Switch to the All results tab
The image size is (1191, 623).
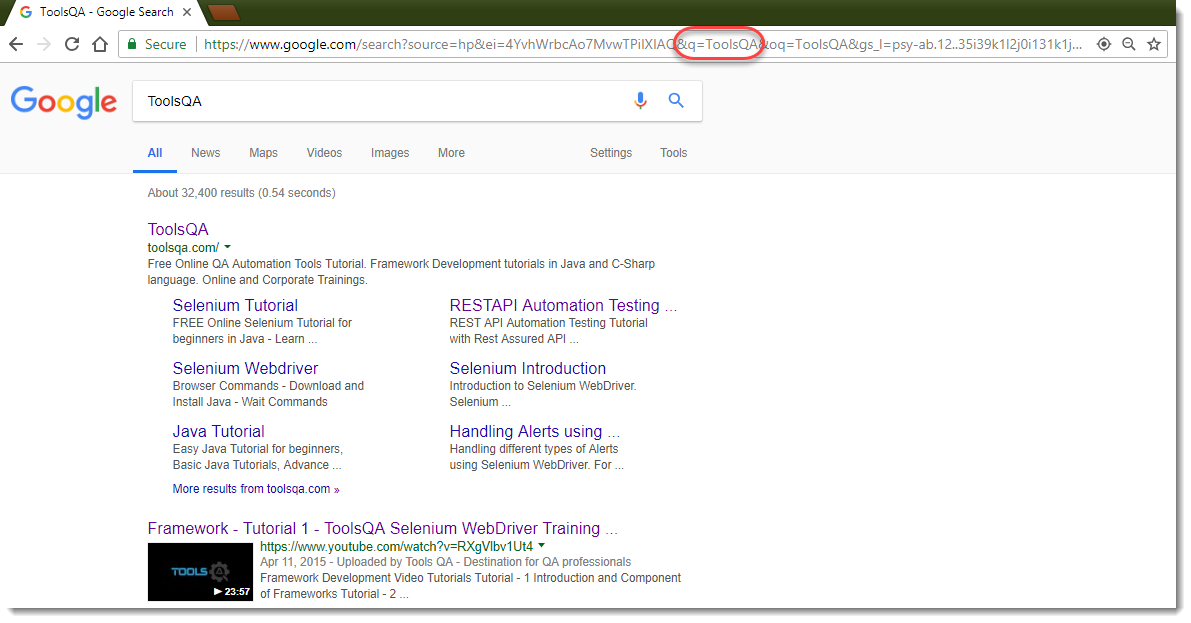tap(155, 153)
